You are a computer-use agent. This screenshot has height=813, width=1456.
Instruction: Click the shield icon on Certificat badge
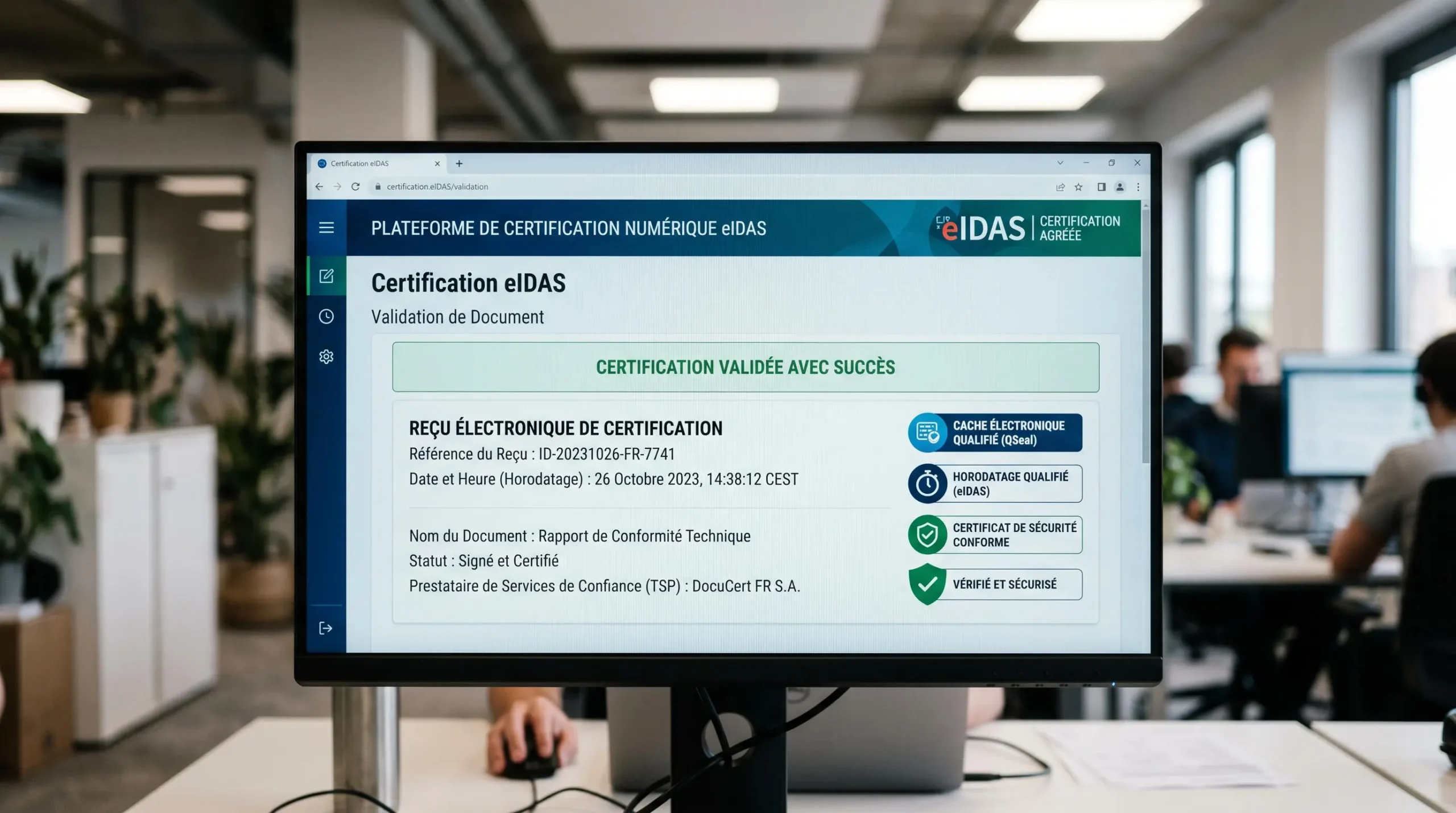[x=928, y=535]
